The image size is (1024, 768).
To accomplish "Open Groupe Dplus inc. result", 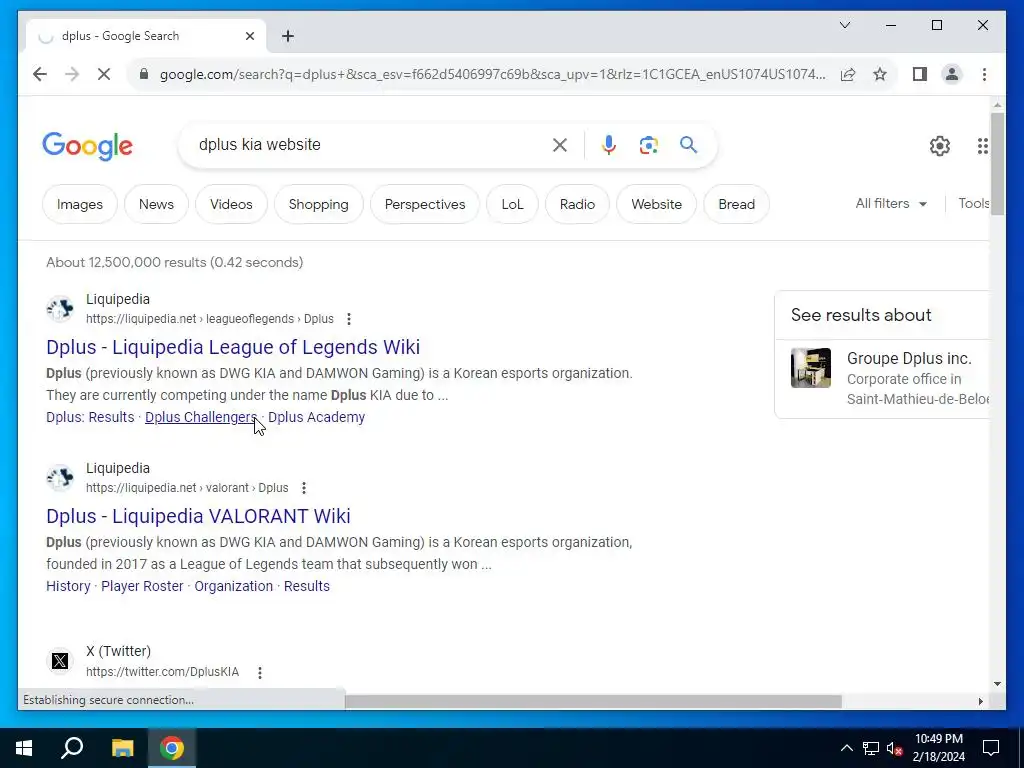I will tap(909, 359).
